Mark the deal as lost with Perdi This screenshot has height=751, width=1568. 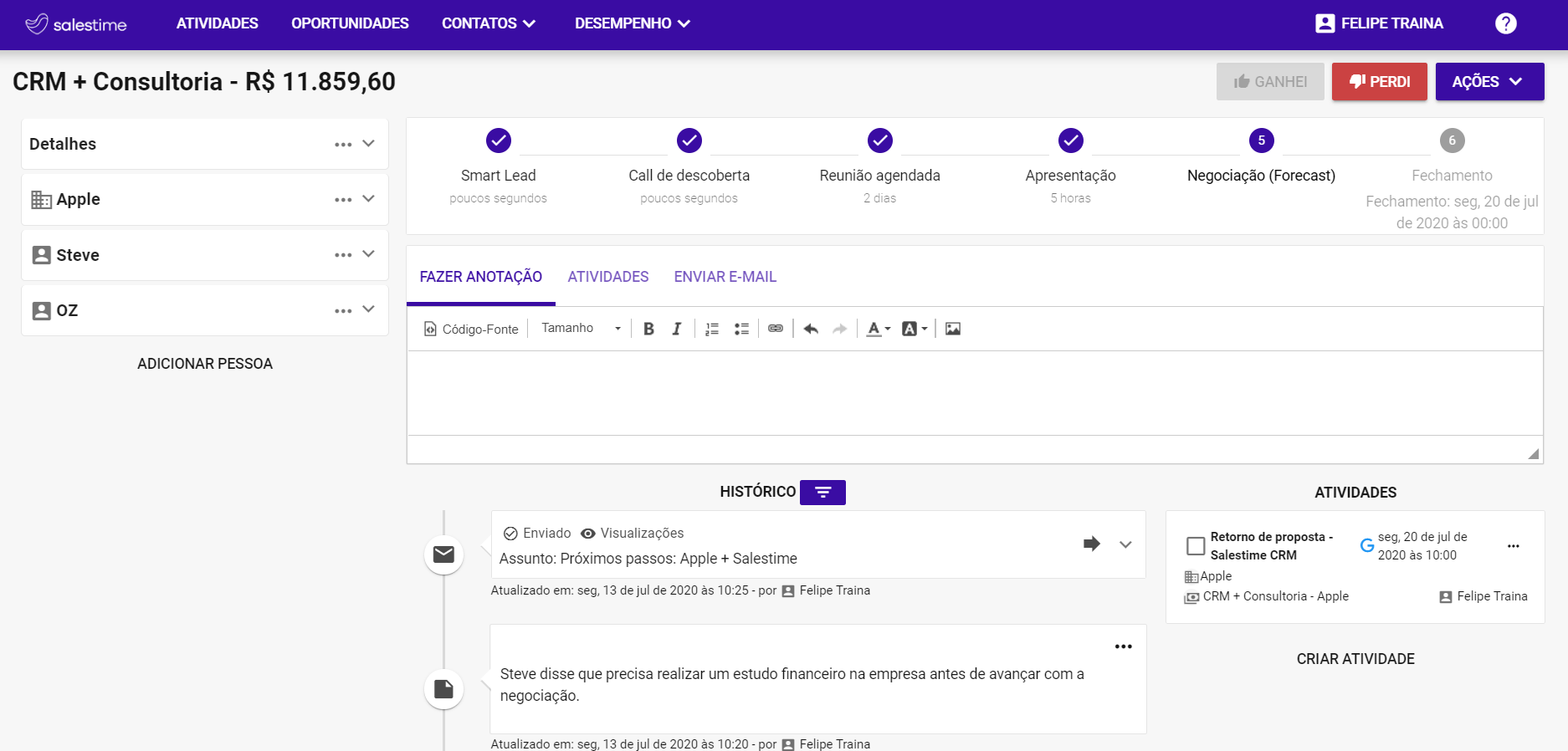tap(1380, 82)
